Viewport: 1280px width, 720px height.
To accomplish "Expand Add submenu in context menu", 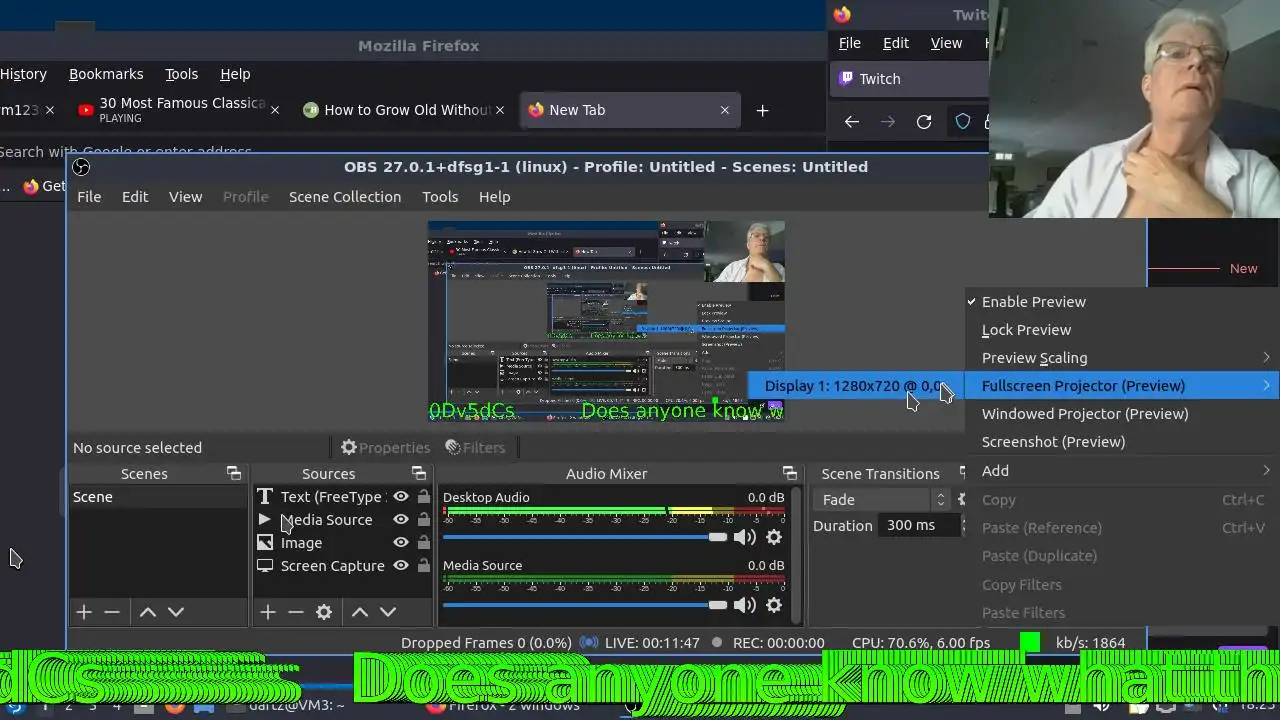I will pos(1121,471).
